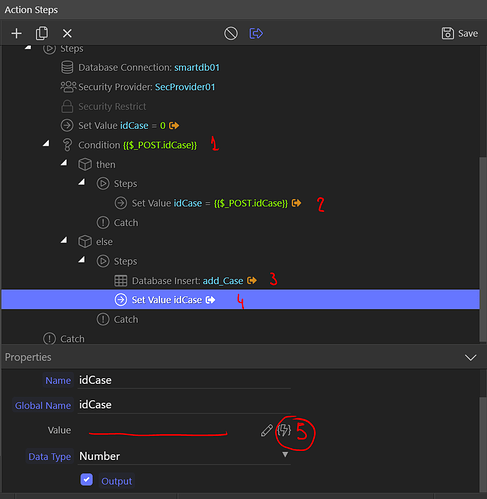Open the dynamic data picker for Value
This screenshot has height=499, width=487.
coord(284,430)
